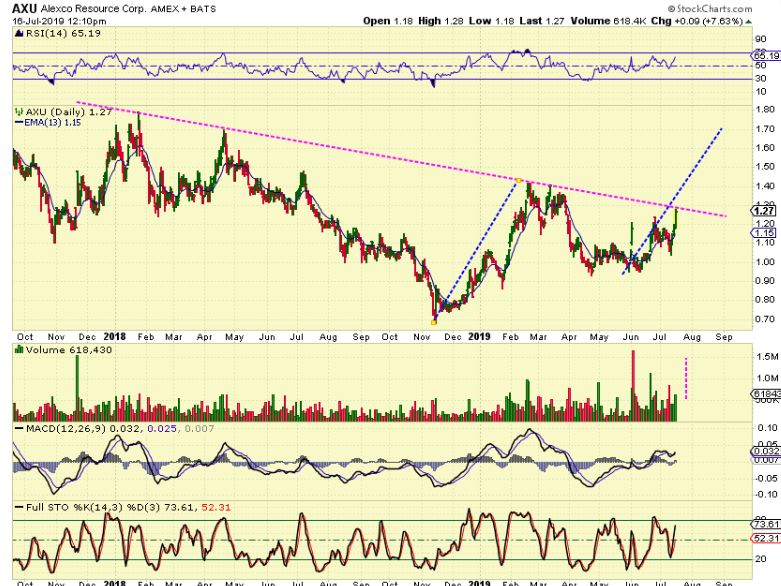Click the 16-Jul-2019 12:10pm timestamp
The width and height of the screenshot is (781, 586).
[x=59, y=21]
